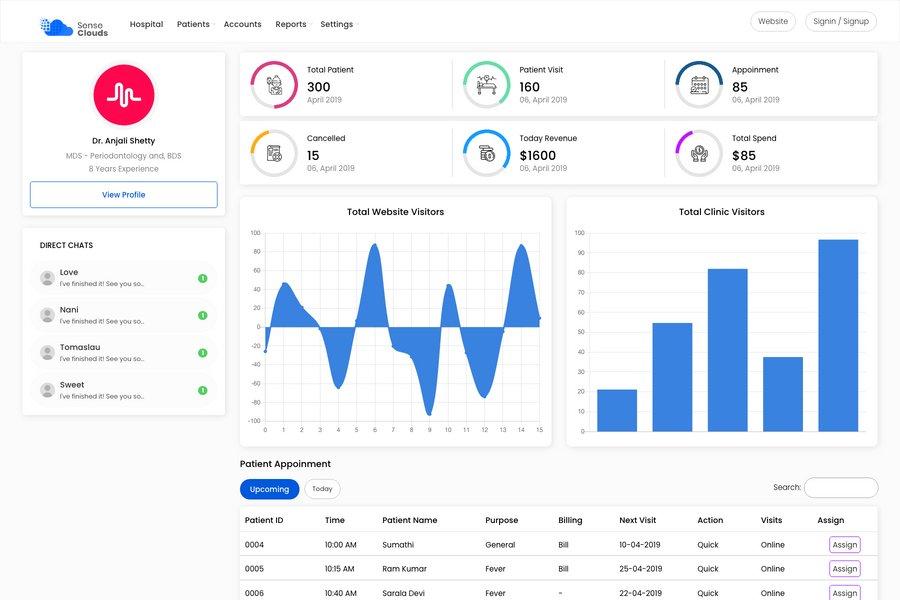Switch to the Today appointments tab

point(322,489)
